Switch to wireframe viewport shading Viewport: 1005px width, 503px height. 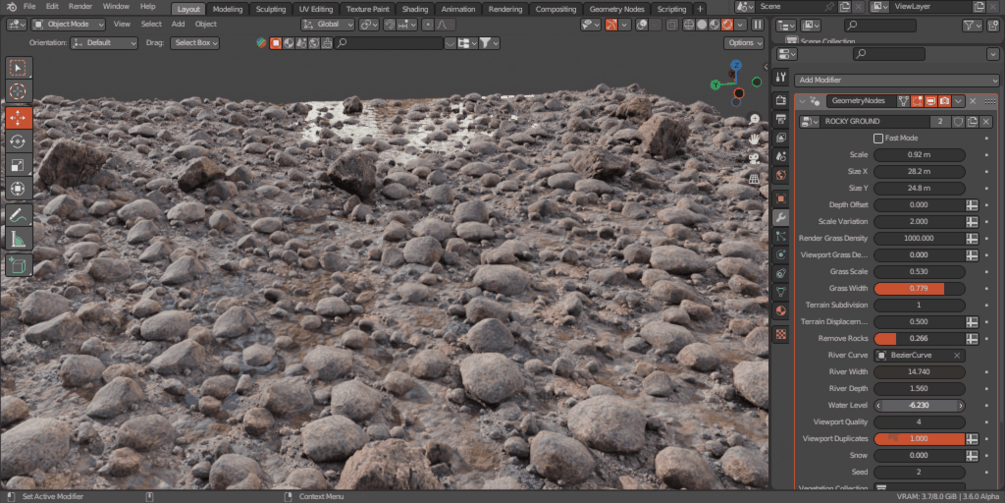[x=689, y=25]
